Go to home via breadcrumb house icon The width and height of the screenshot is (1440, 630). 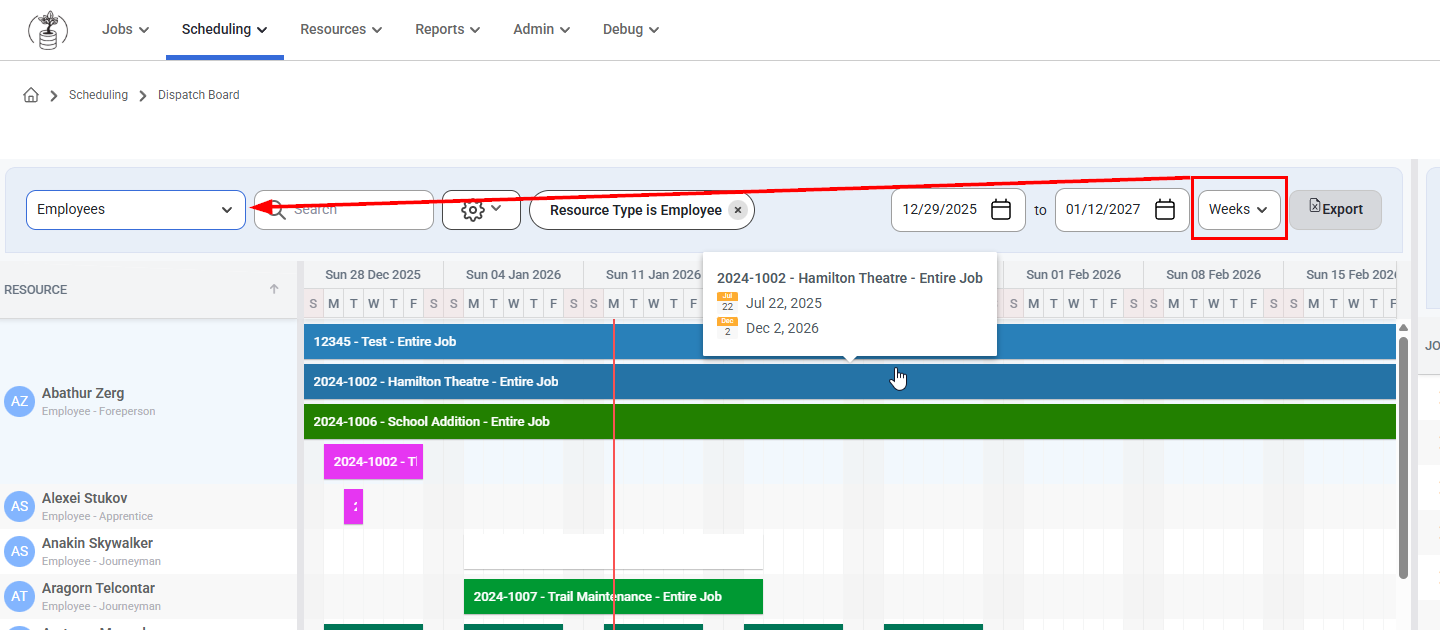tap(31, 95)
